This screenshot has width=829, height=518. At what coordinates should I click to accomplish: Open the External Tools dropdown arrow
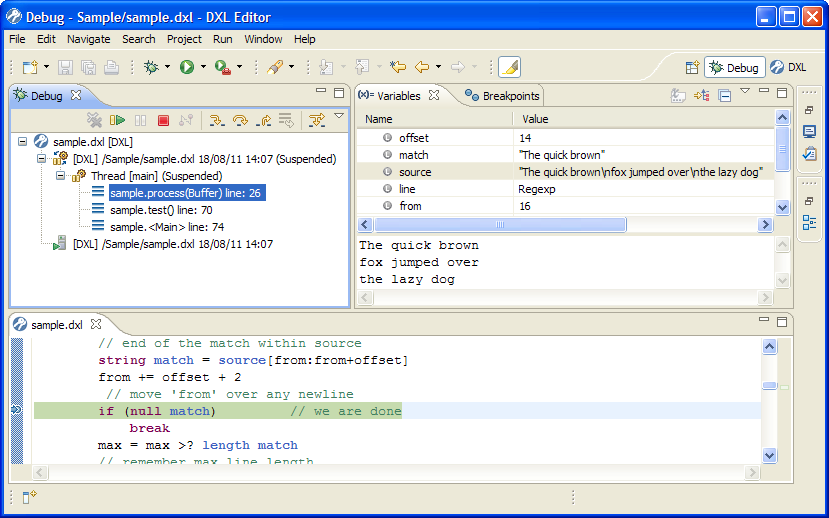(x=239, y=67)
